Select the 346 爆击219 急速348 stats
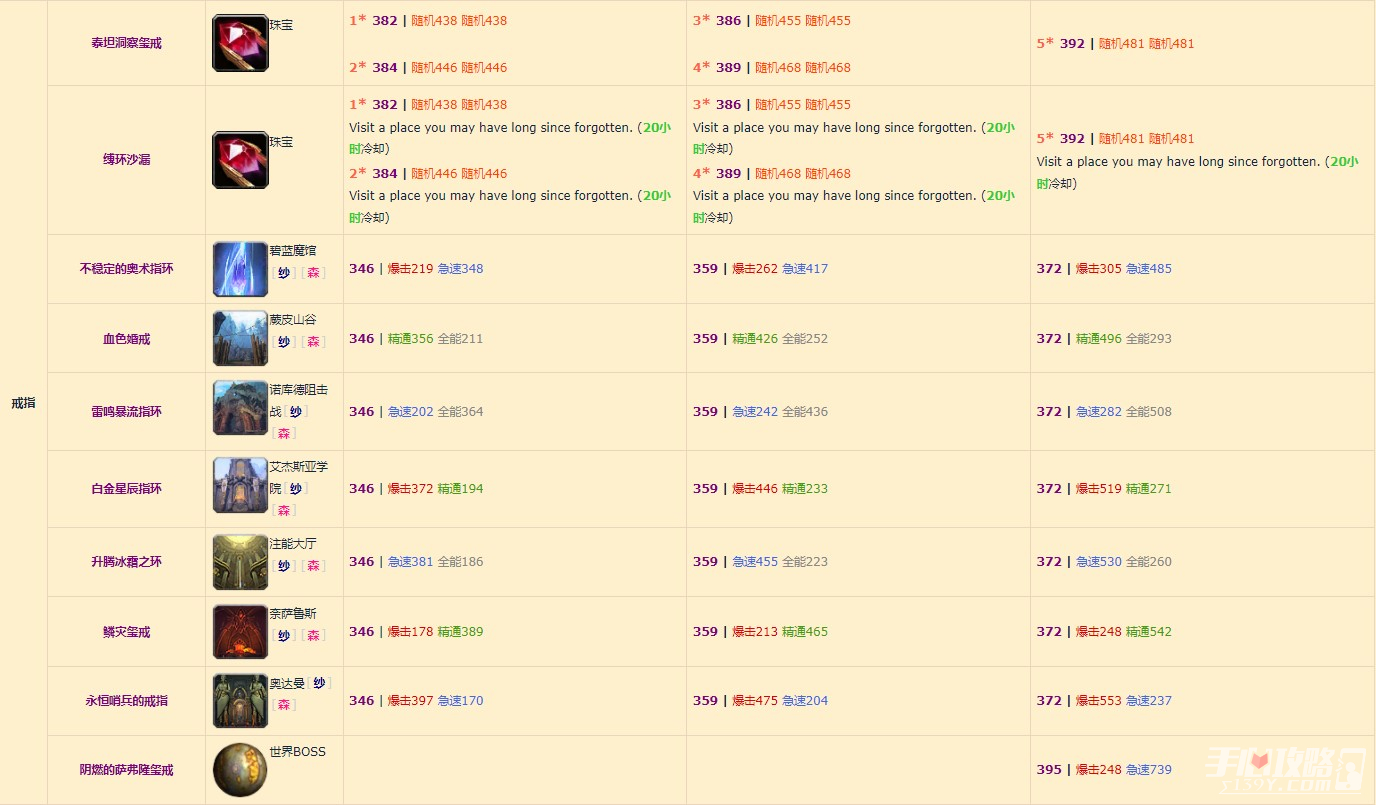Image resolution: width=1376 pixels, height=805 pixels. click(x=416, y=268)
